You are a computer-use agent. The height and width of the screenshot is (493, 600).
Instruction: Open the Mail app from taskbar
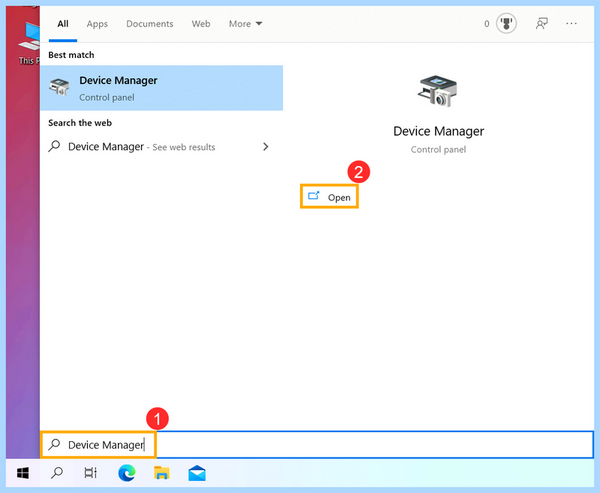coord(197,473)
